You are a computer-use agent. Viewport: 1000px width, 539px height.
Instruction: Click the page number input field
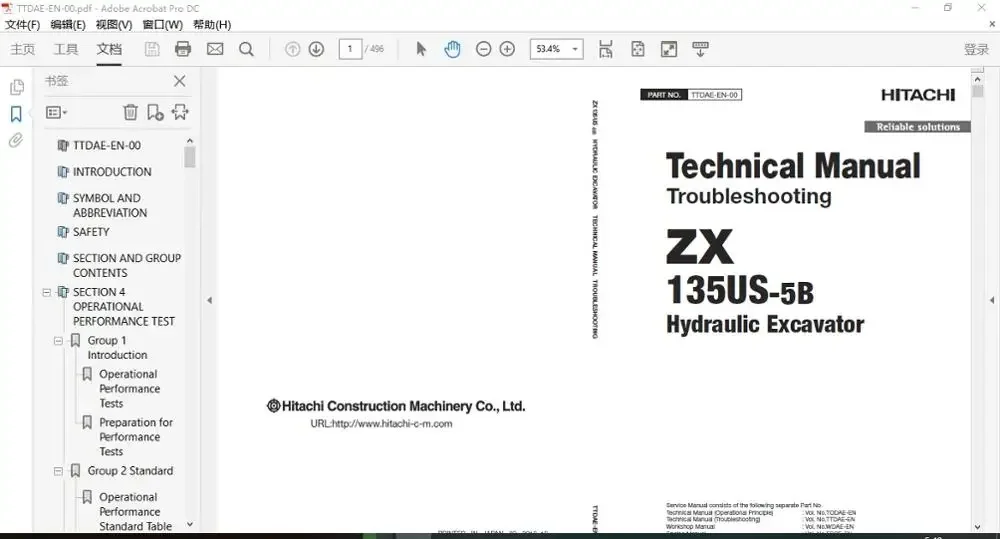[350, 49]
